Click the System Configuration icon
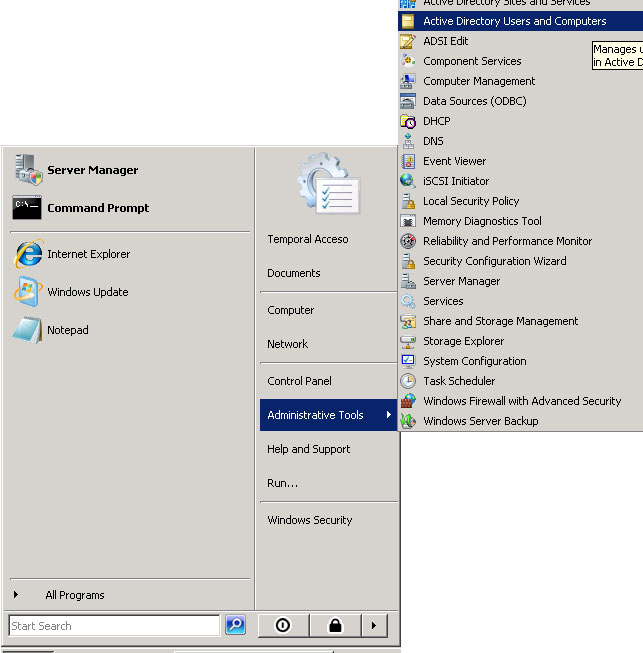 (x=408, y=361)
